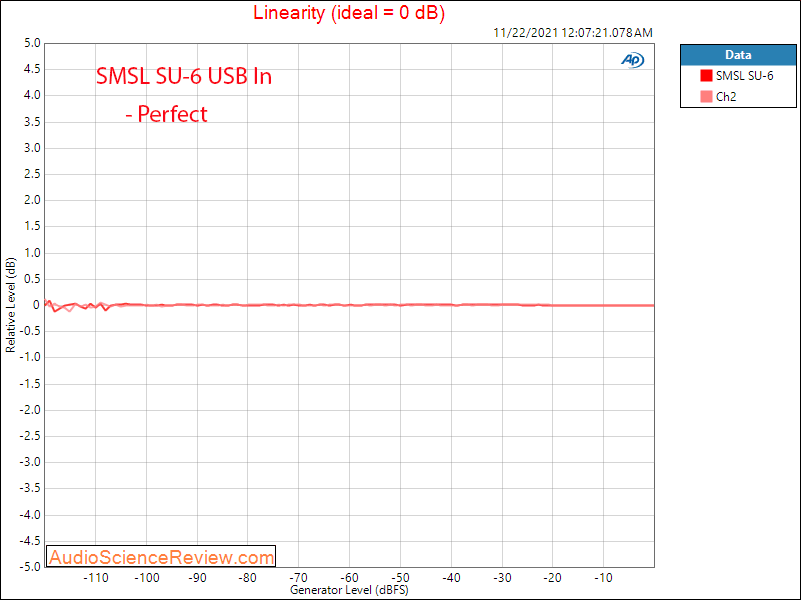
Task: Click the -1.0 value on the vertical axis
Action: point(30,357)
